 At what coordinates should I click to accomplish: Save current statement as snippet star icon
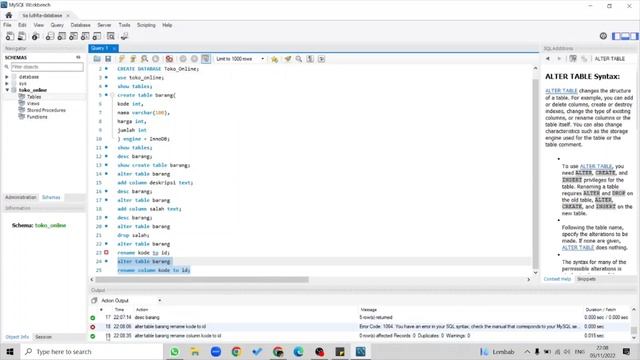coord(274,59)
